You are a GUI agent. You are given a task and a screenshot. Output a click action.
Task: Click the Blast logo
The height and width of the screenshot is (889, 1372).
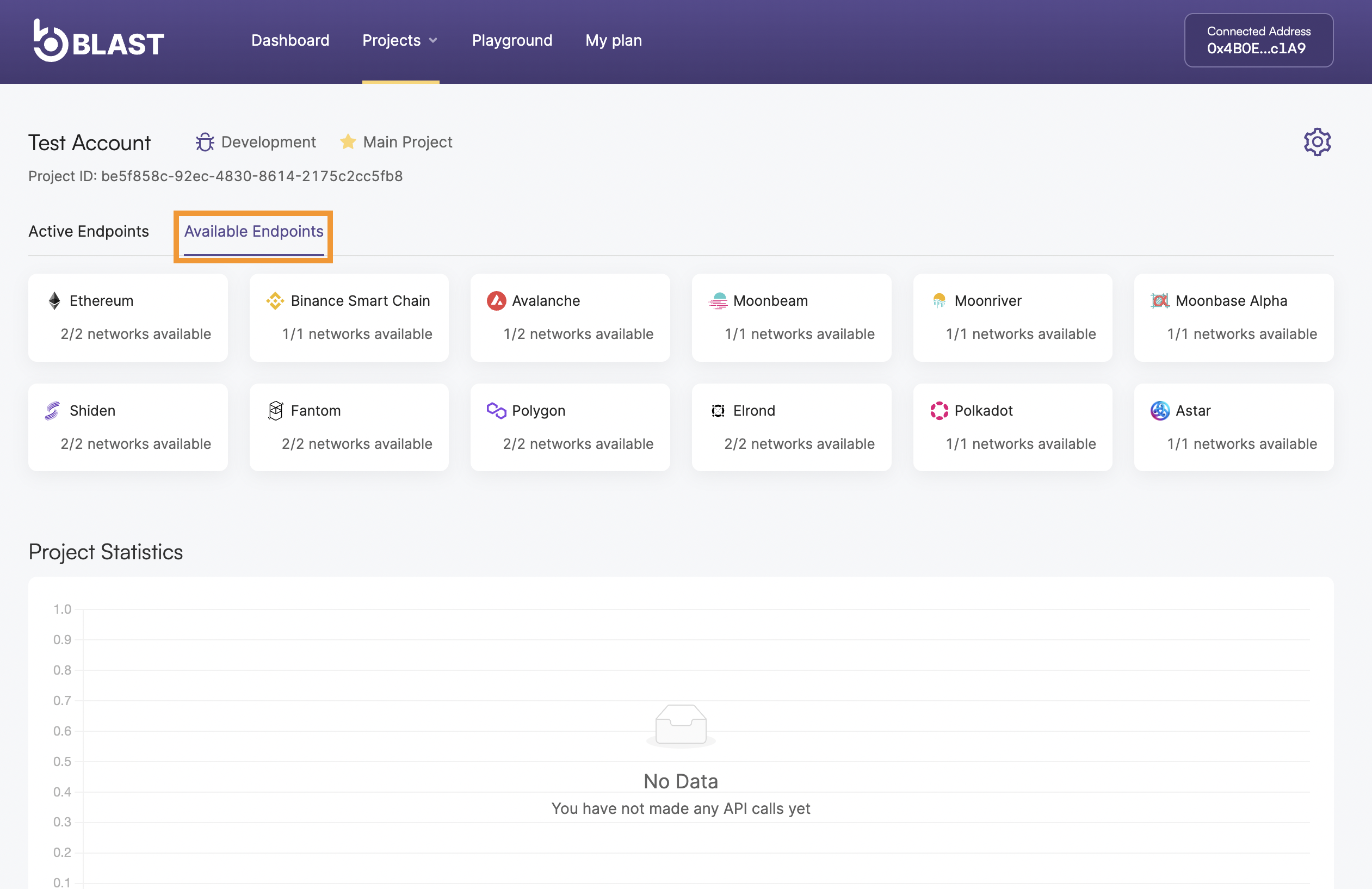[98, 40]
